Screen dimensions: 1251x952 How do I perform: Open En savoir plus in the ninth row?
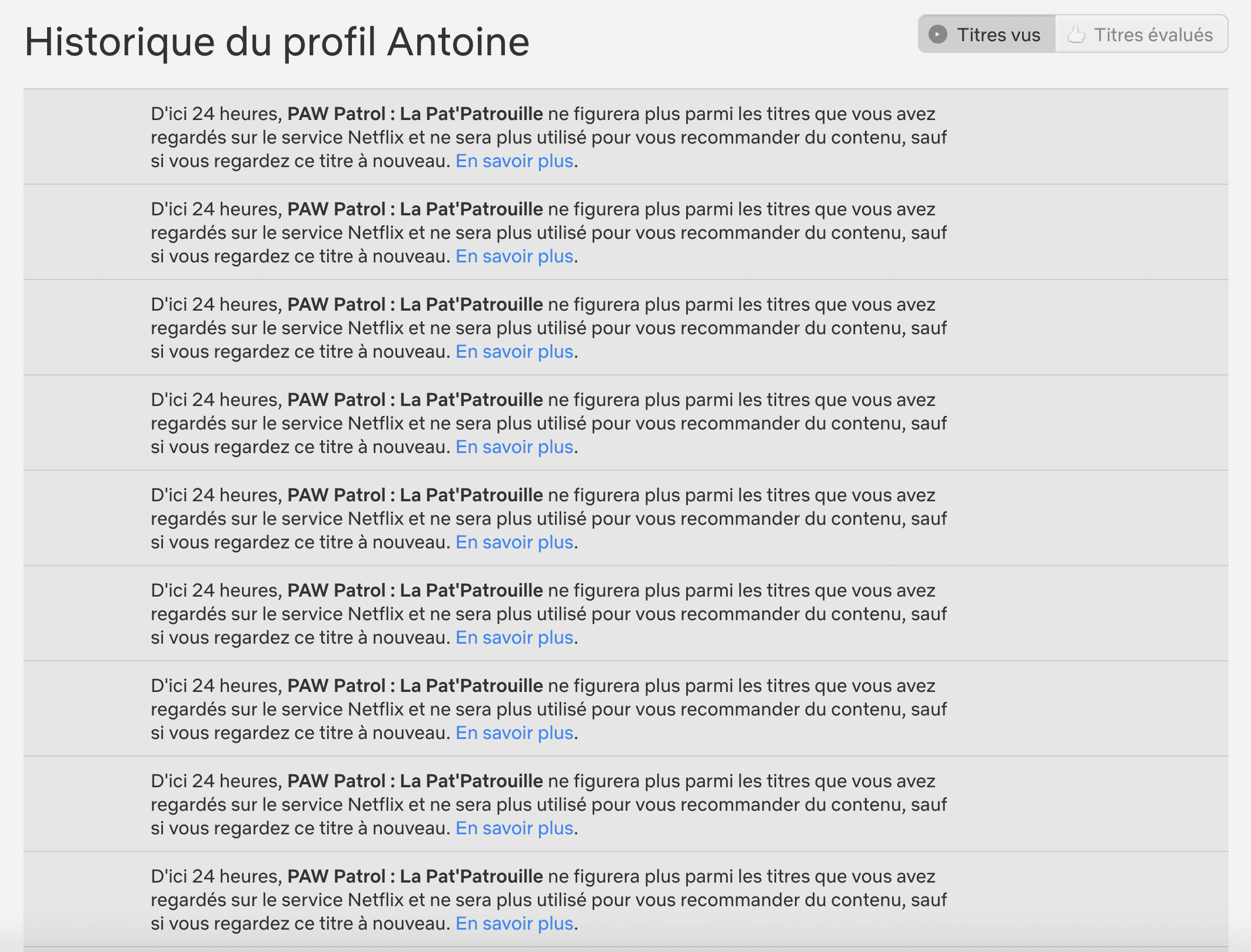click(514, 923)
